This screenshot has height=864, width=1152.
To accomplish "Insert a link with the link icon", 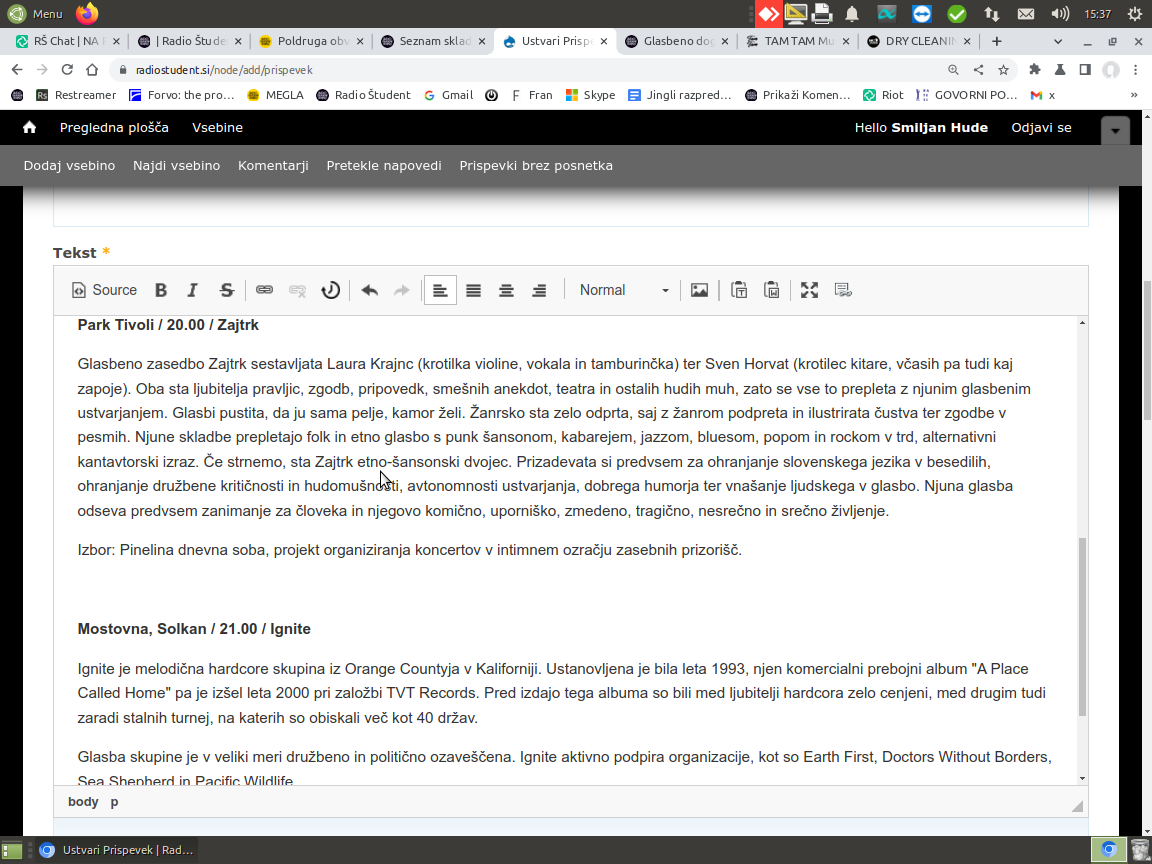I will (x=264, y=290).
